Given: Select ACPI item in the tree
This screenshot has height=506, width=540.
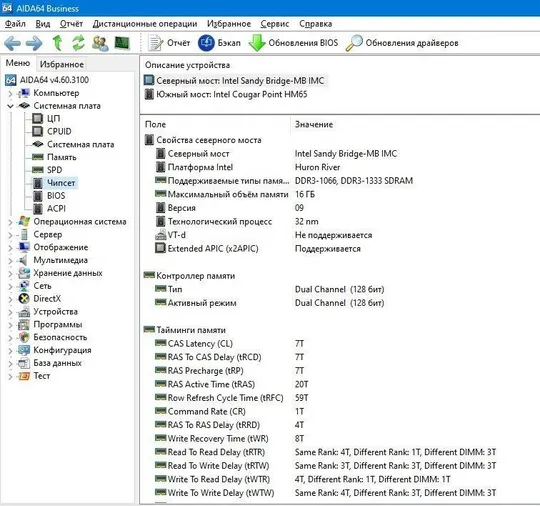Looking at the screenshot, I should pyautogui.click(x=56, y=208).
